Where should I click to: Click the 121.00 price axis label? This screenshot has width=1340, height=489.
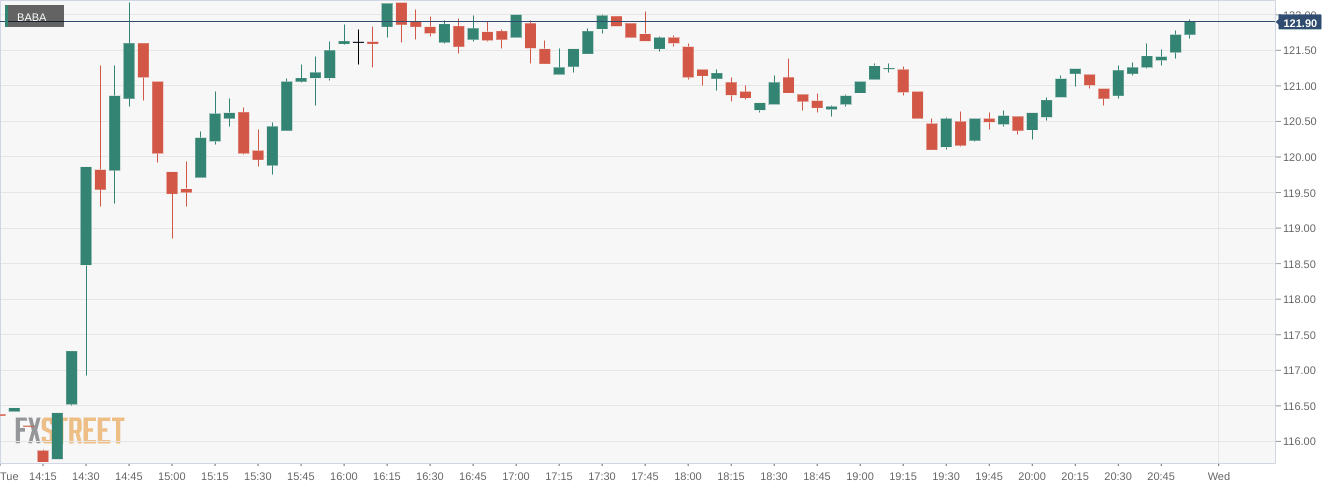pyautogui.click(x=1299, y=86)
